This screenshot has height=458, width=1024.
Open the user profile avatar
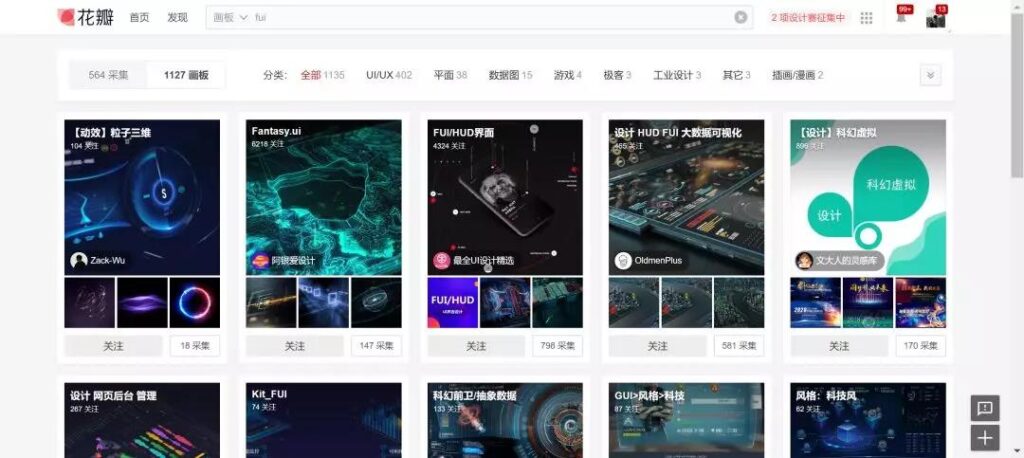click(x=935, y=18)
